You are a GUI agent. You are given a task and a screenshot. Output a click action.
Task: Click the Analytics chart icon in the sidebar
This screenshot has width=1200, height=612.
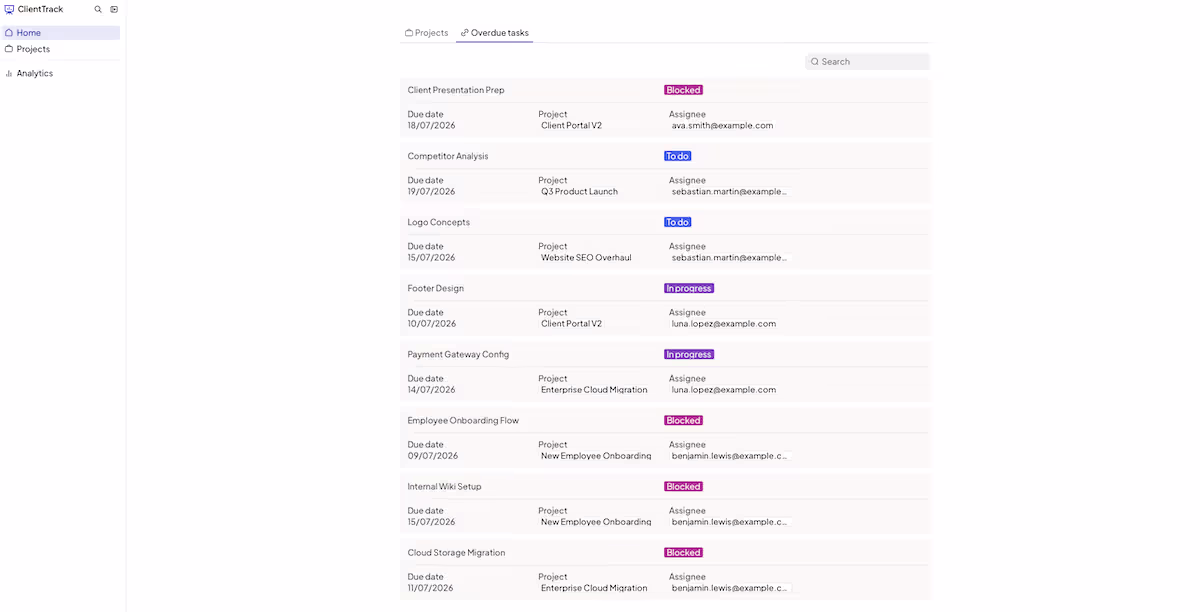(9, 73)
